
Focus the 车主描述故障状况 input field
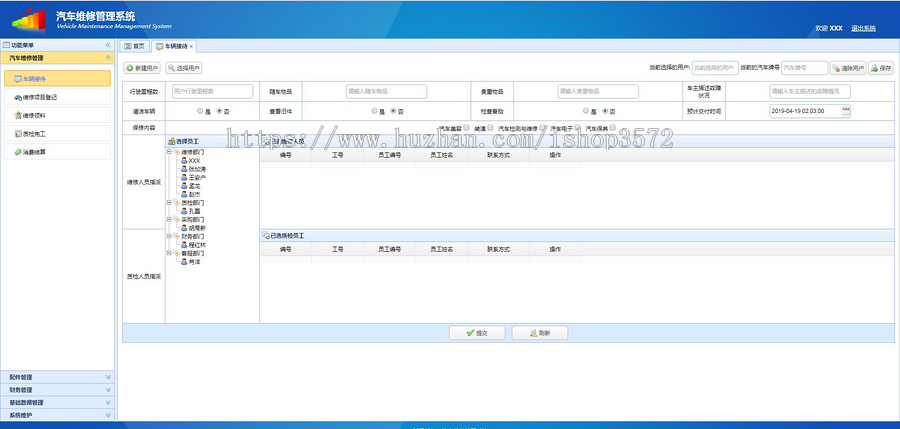810,91
